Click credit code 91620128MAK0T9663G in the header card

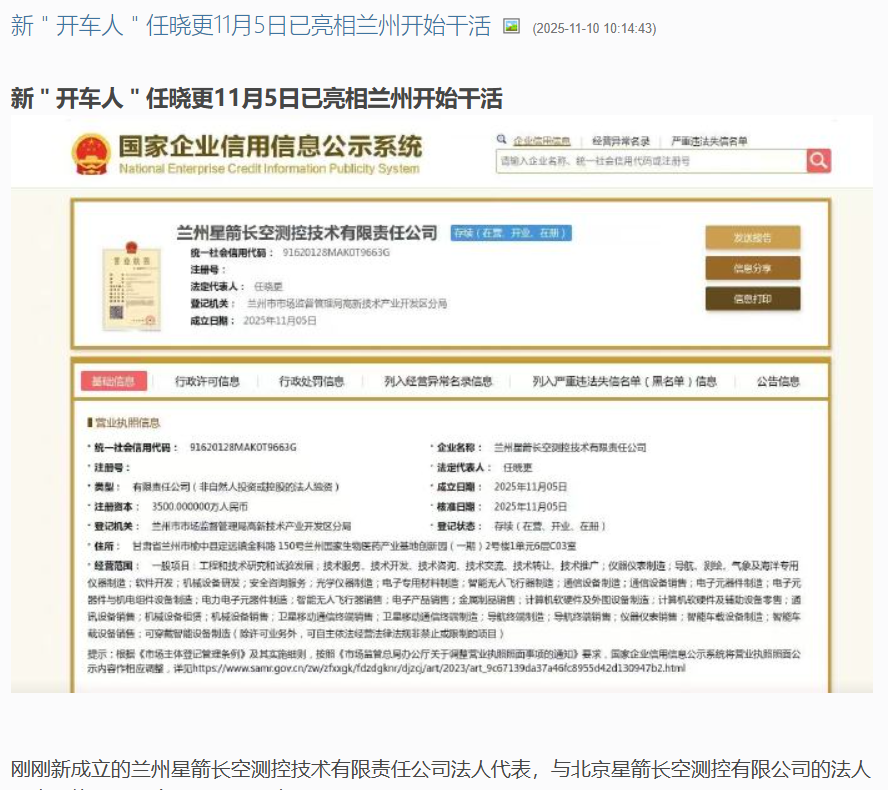336,253
